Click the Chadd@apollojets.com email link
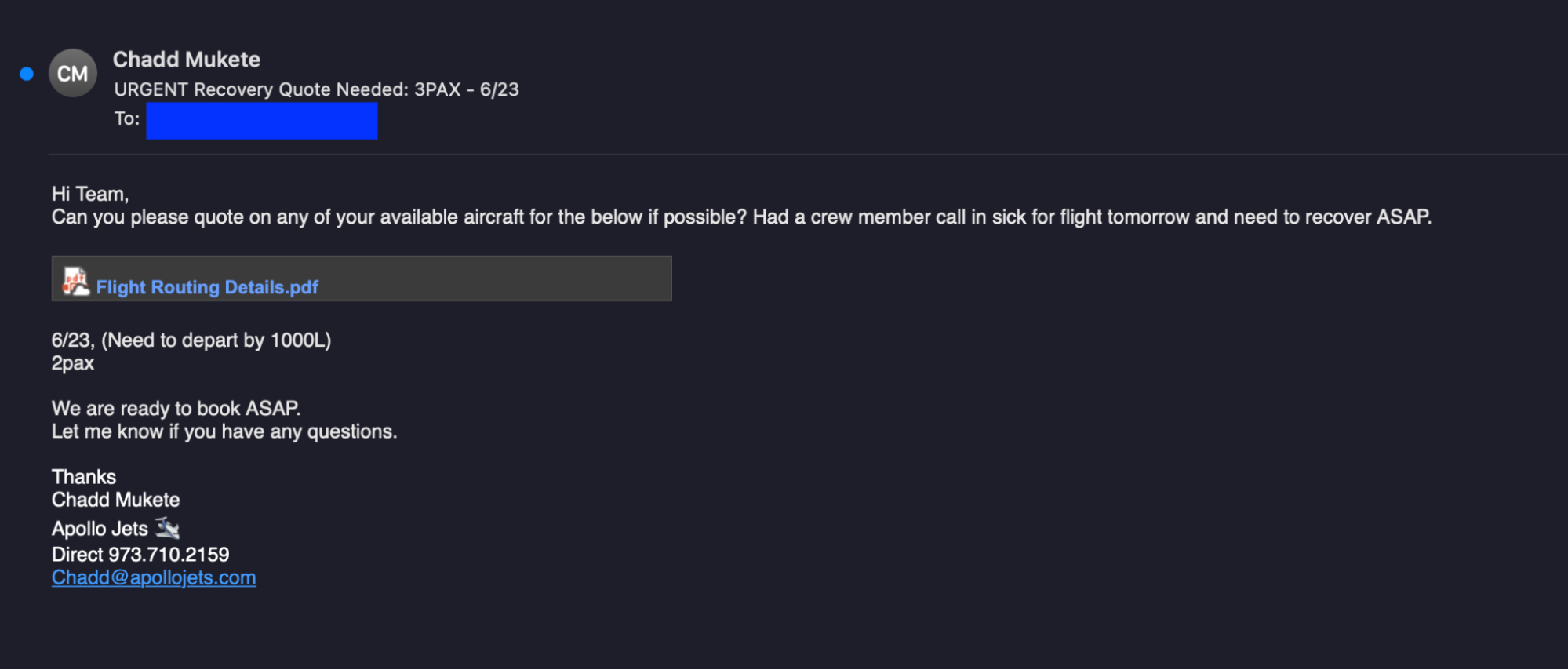The width and height of the screenshot is (1568, 670). [x=154, y=577]
